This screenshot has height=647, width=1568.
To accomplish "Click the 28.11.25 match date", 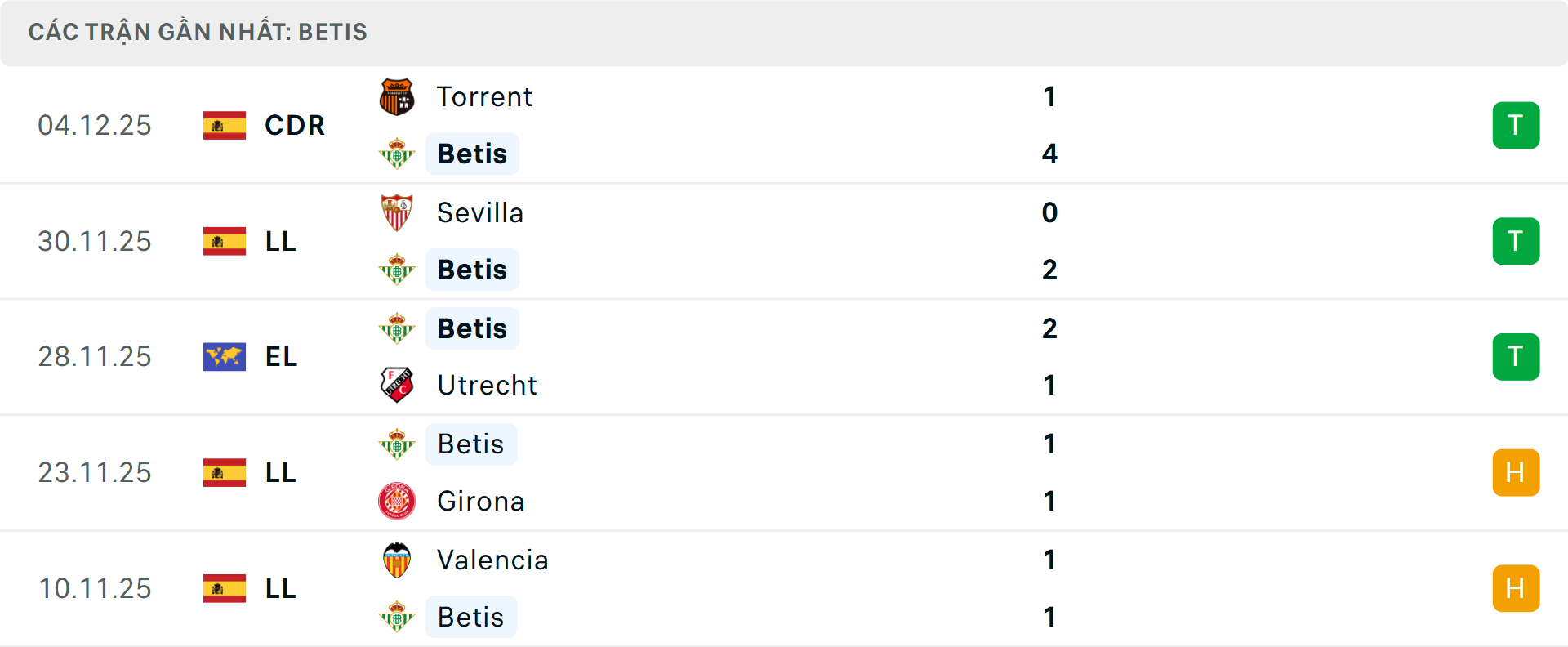I will tap(95, 357).
